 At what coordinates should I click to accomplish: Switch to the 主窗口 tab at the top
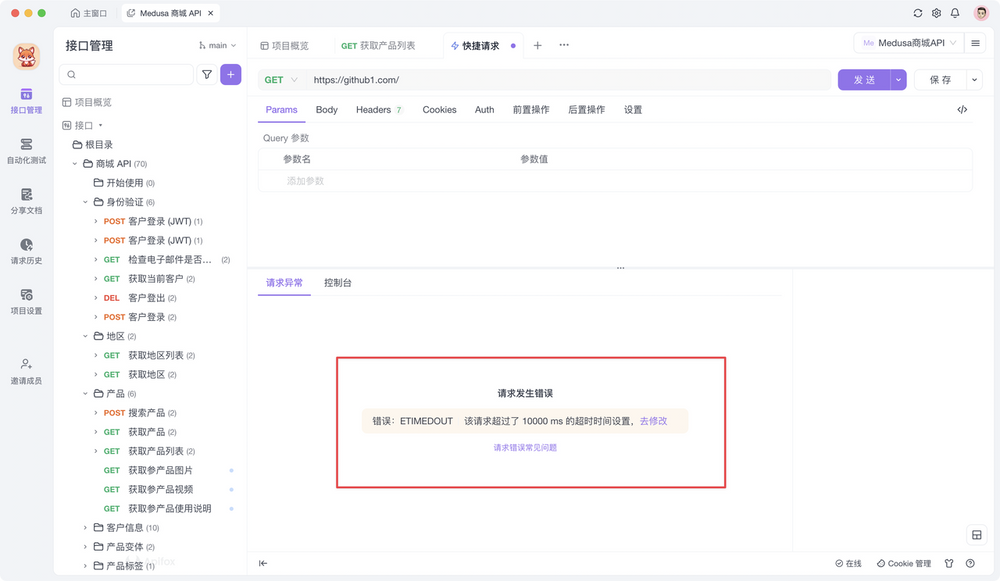point(88,13)
